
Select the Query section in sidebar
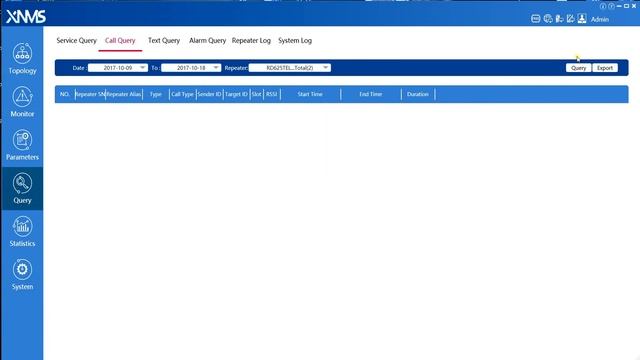pos(22,189)
